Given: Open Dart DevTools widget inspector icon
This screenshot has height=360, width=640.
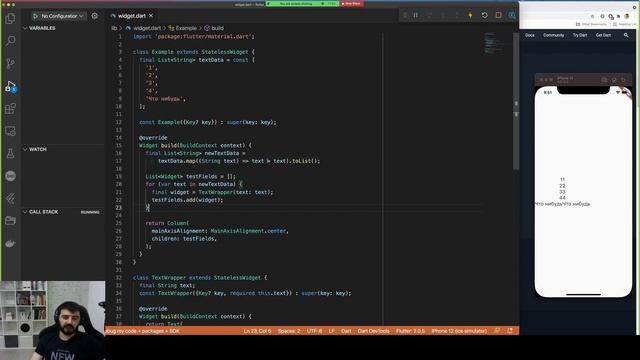Looking at the screenshot, I should (x=512, y=15).
